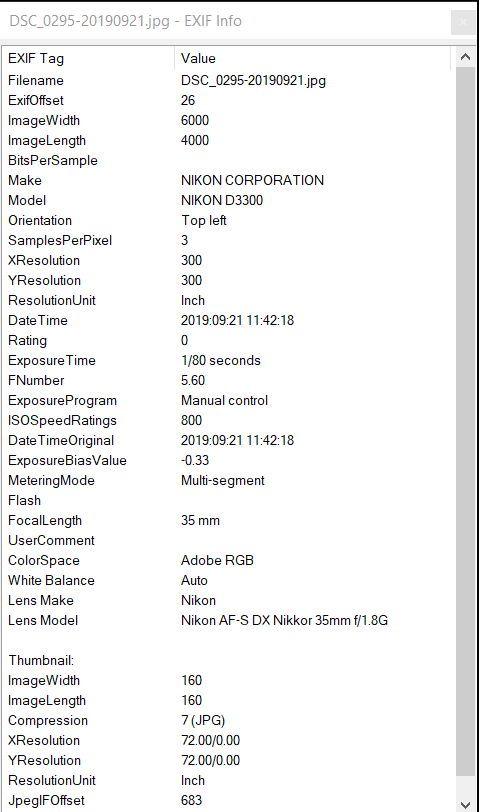
Task: Select the Flash row
Action: coord(229,500)
